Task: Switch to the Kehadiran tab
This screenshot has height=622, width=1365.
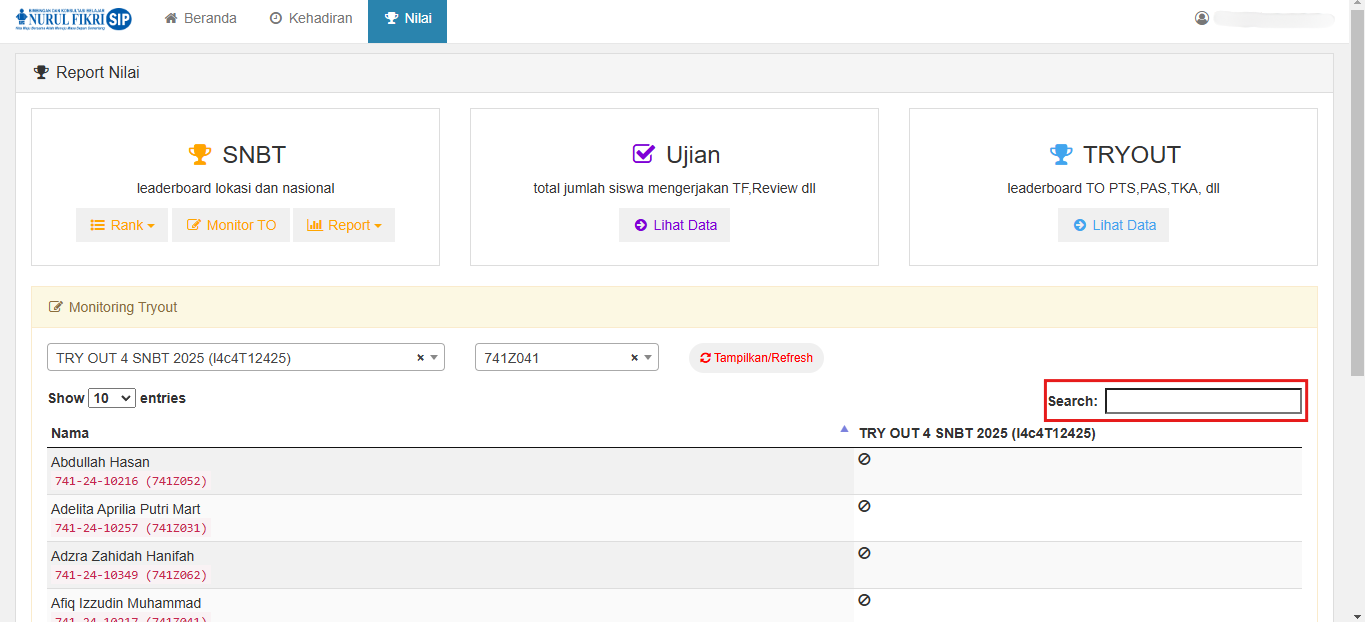Action: pos(311,18)
